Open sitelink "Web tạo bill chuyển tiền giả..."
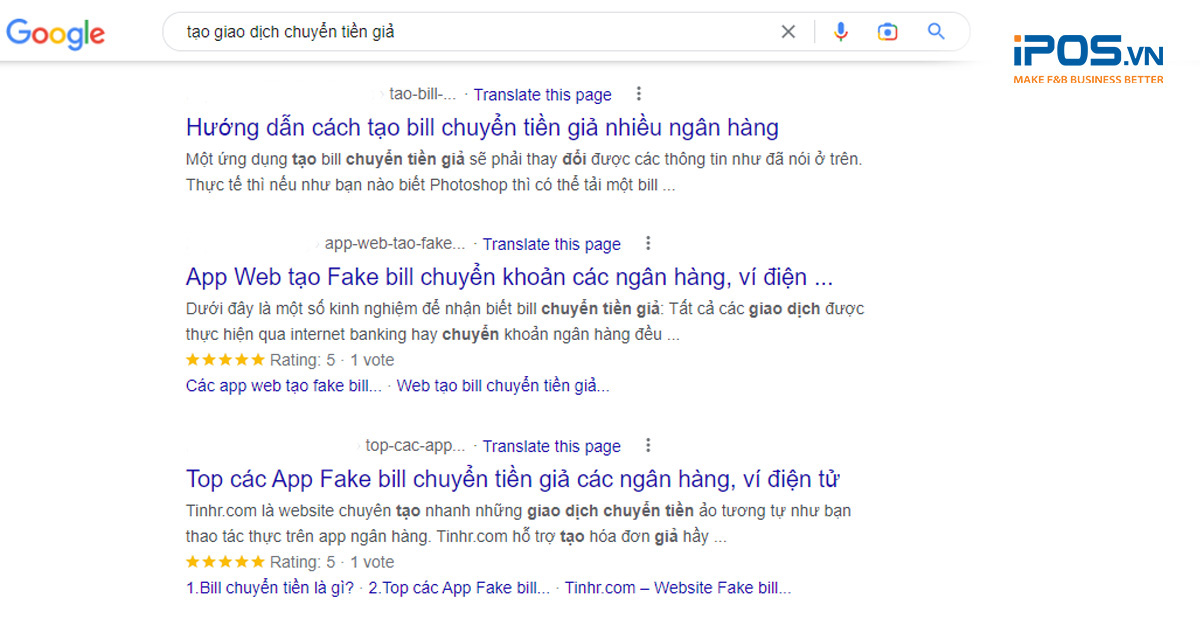This screenshot has height=628, width=1200. (503, 386)
